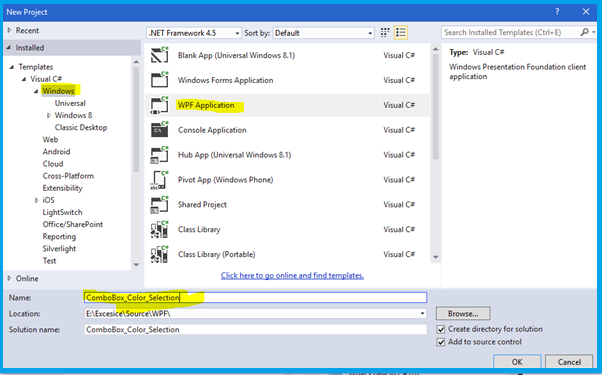Click the Browse... button

(x=463, y=314)
